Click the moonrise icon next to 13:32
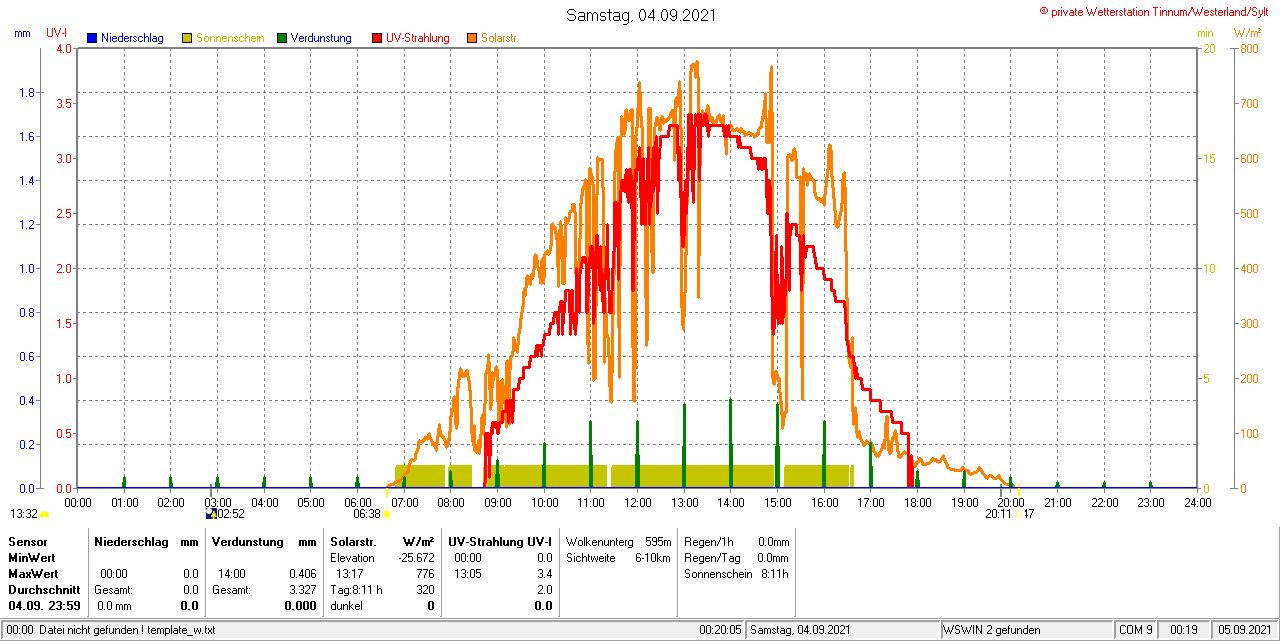 pyautogui.click(x=45, y=514)
